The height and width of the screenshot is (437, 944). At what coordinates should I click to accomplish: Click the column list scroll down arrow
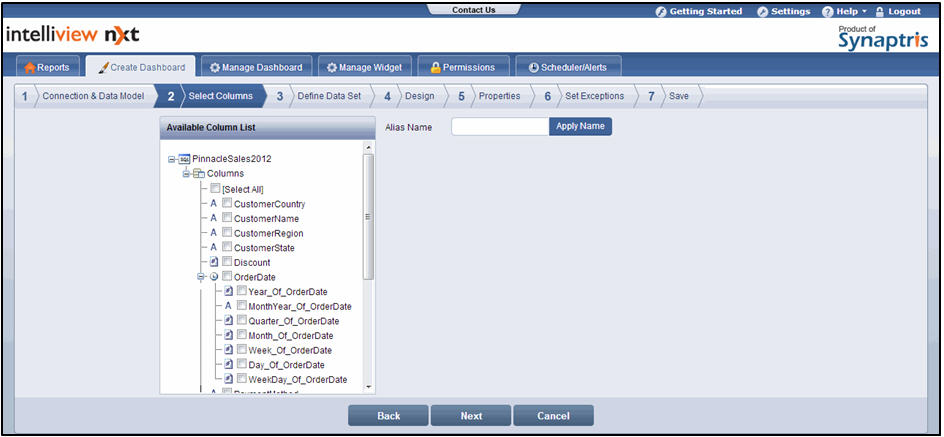point(368,388)
